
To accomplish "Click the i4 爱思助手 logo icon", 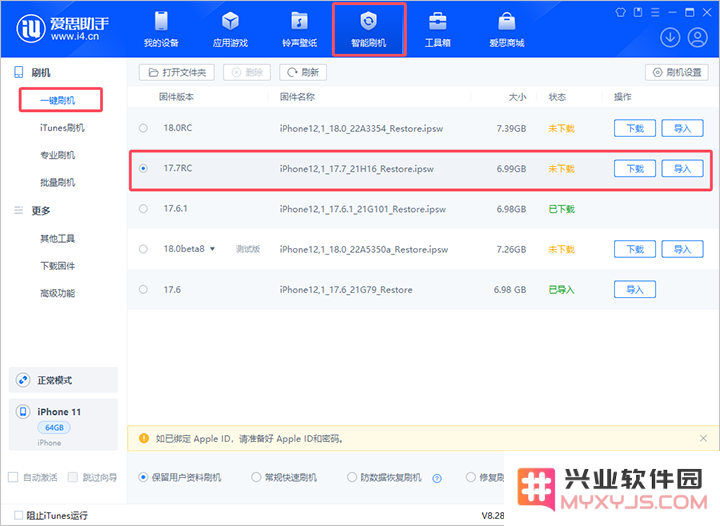I will pyautogui.click(x=31, y=28).
